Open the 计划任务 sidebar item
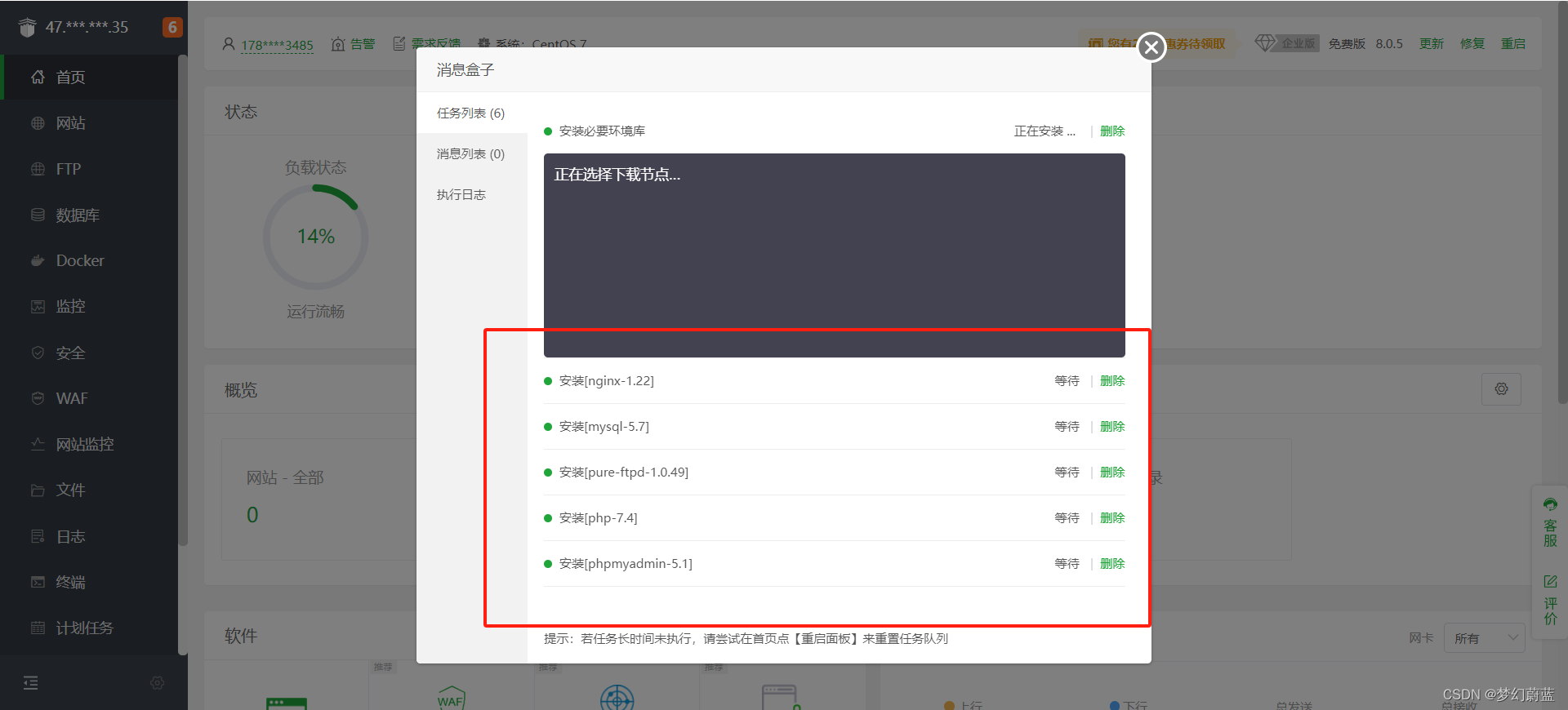Screen dimensions: 1568x710 (x=88, y=628)
